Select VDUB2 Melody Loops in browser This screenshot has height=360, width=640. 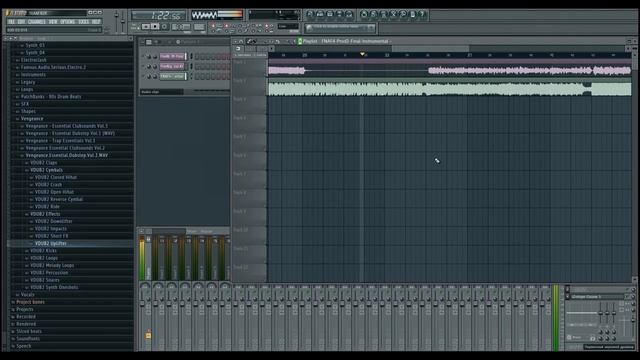(x=52, y=265)
